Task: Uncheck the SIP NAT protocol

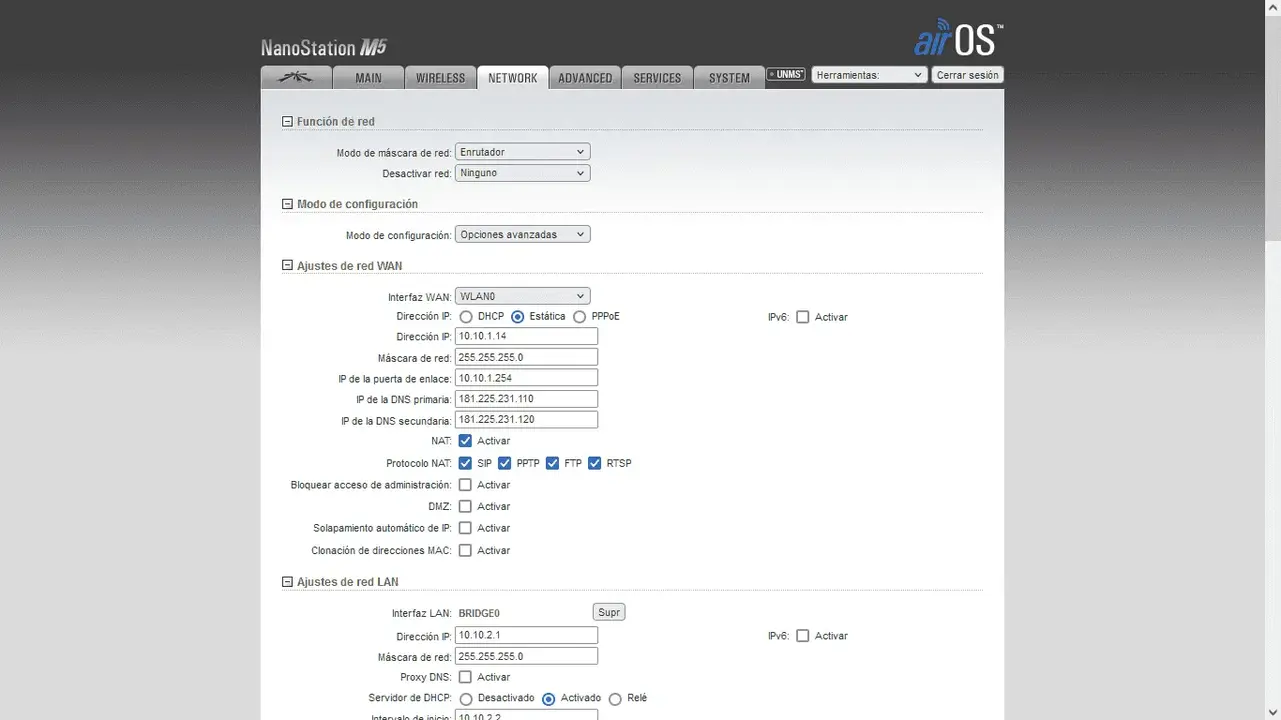Action: pos(465,463)
